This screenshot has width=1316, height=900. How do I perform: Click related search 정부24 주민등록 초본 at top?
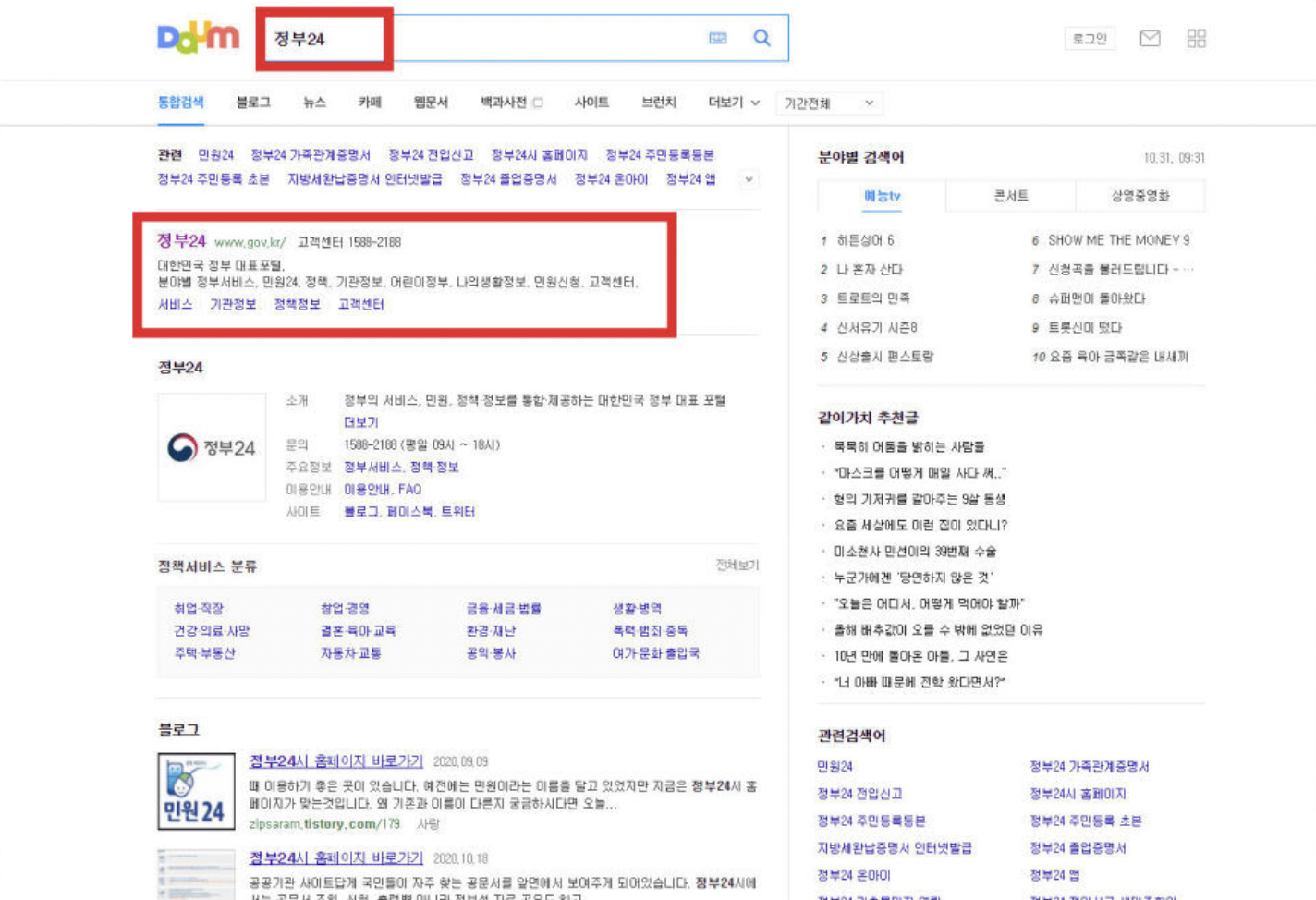click(213, 179)
